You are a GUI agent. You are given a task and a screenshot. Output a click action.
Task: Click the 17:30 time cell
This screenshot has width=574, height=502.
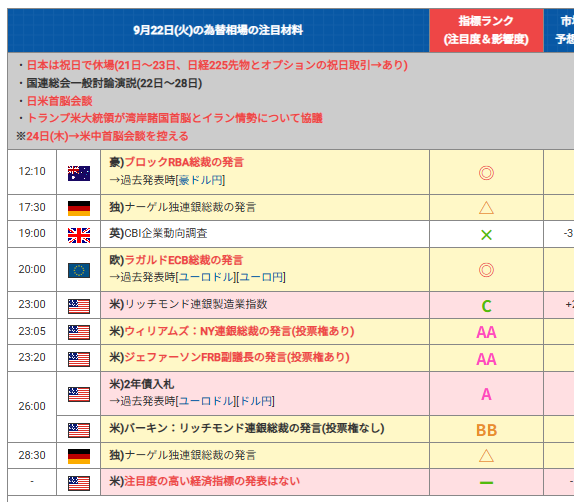pos(32,207)
